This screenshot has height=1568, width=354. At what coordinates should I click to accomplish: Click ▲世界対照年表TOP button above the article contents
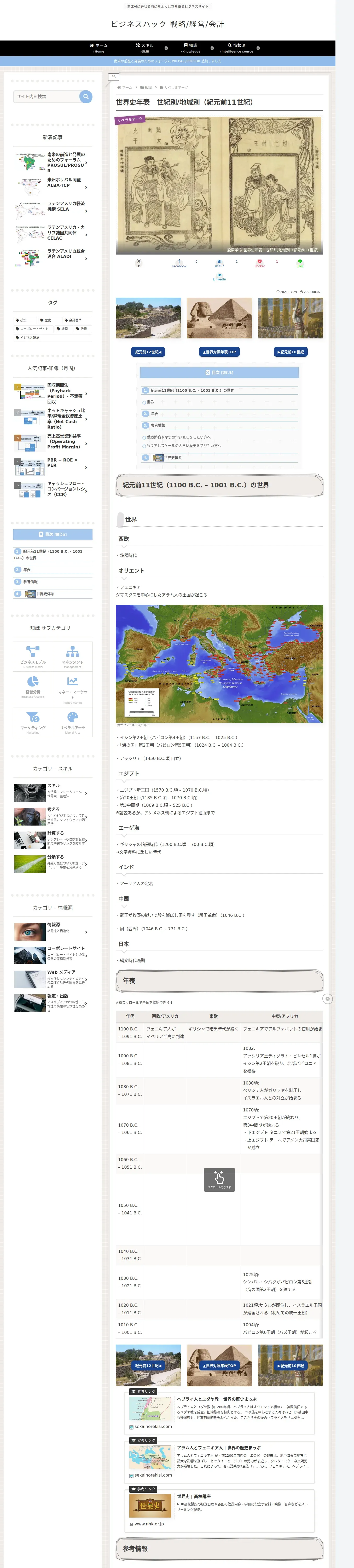pos(219,352)
